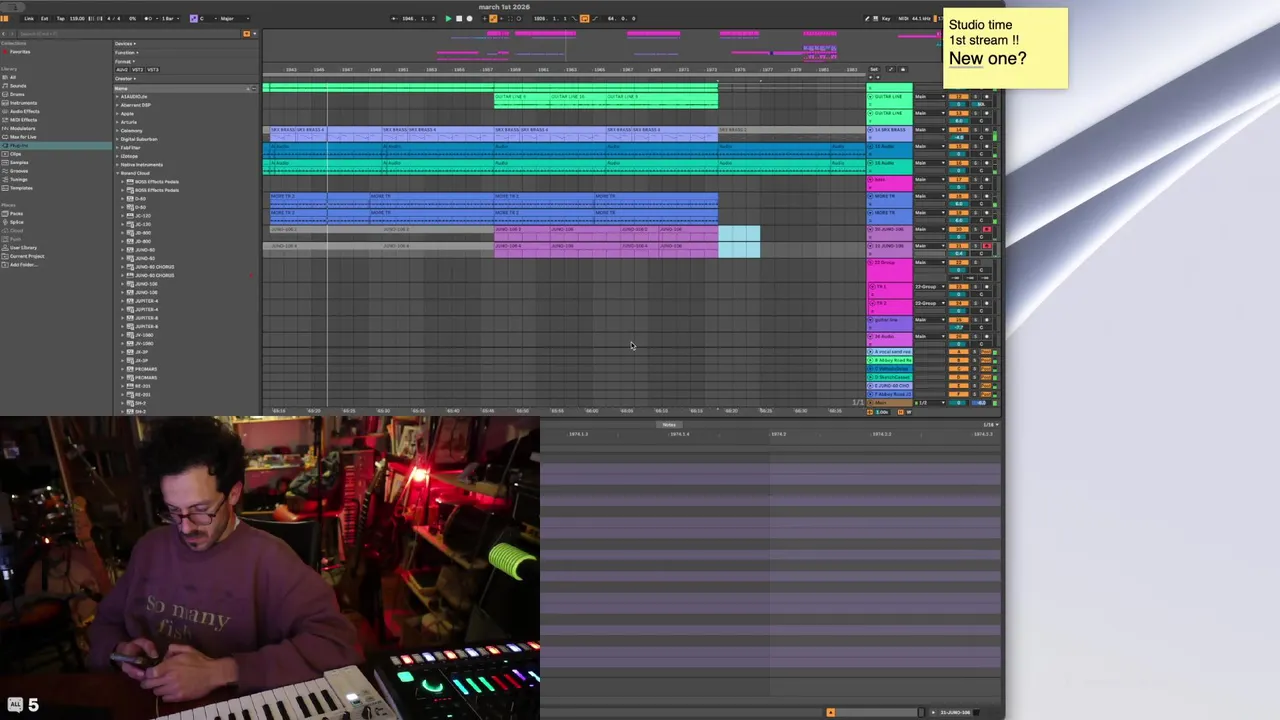Select the 22 Group track header
Screen dimensions: 1280x720
tap(889, 270)
